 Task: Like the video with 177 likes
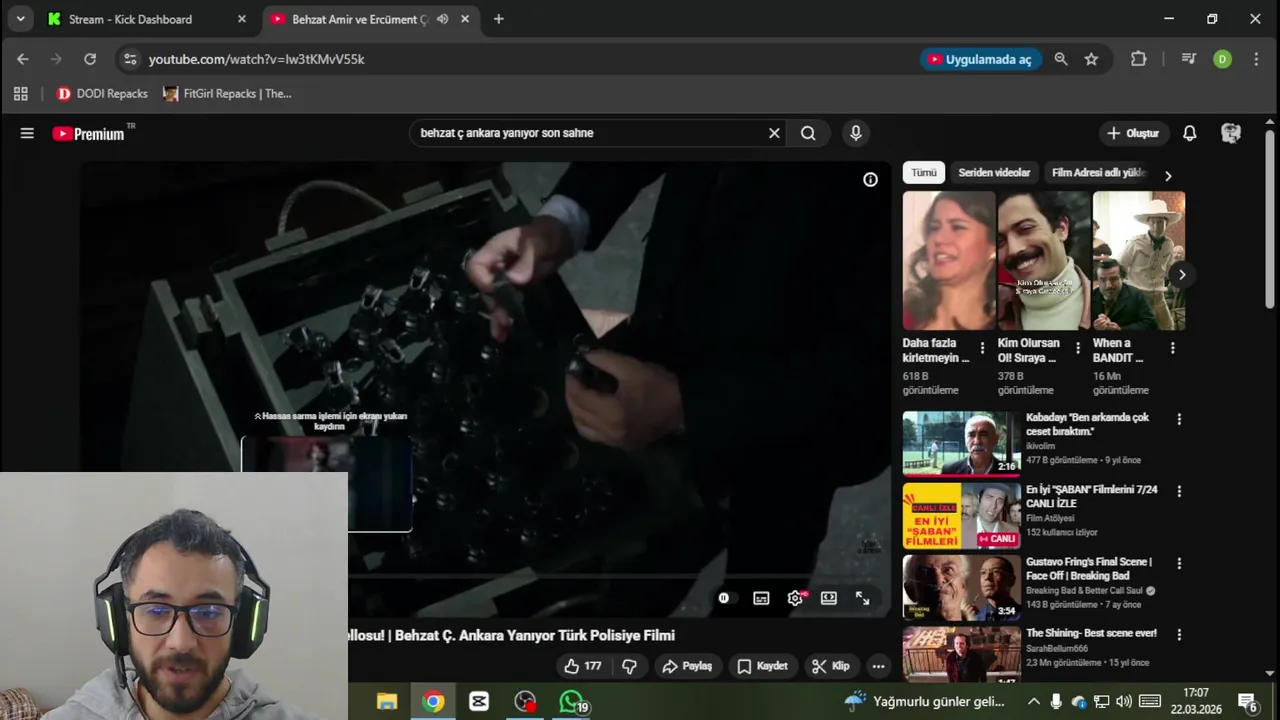pos(582,666)
